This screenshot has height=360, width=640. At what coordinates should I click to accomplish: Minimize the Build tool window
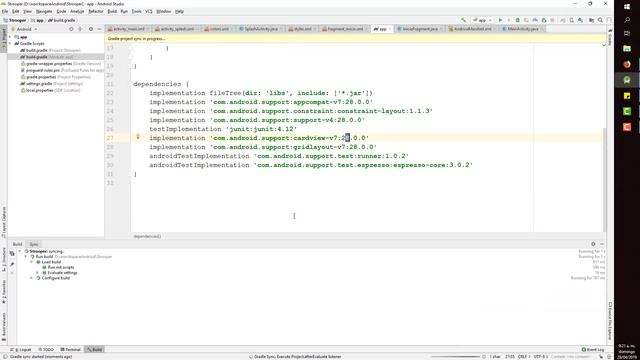(x=602, y=244)
